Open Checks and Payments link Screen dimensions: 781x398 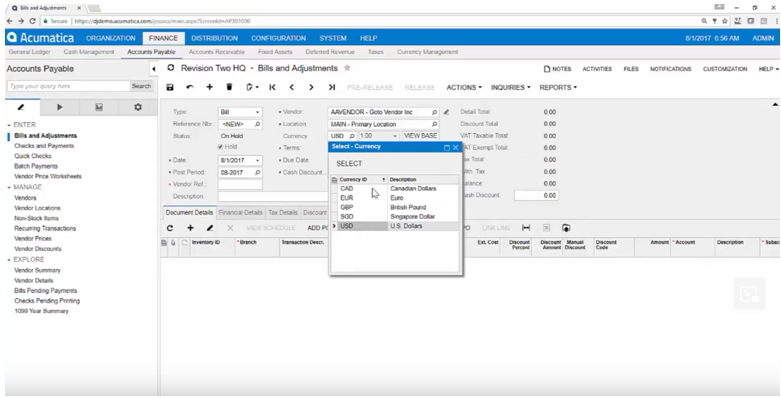[44, 146]
